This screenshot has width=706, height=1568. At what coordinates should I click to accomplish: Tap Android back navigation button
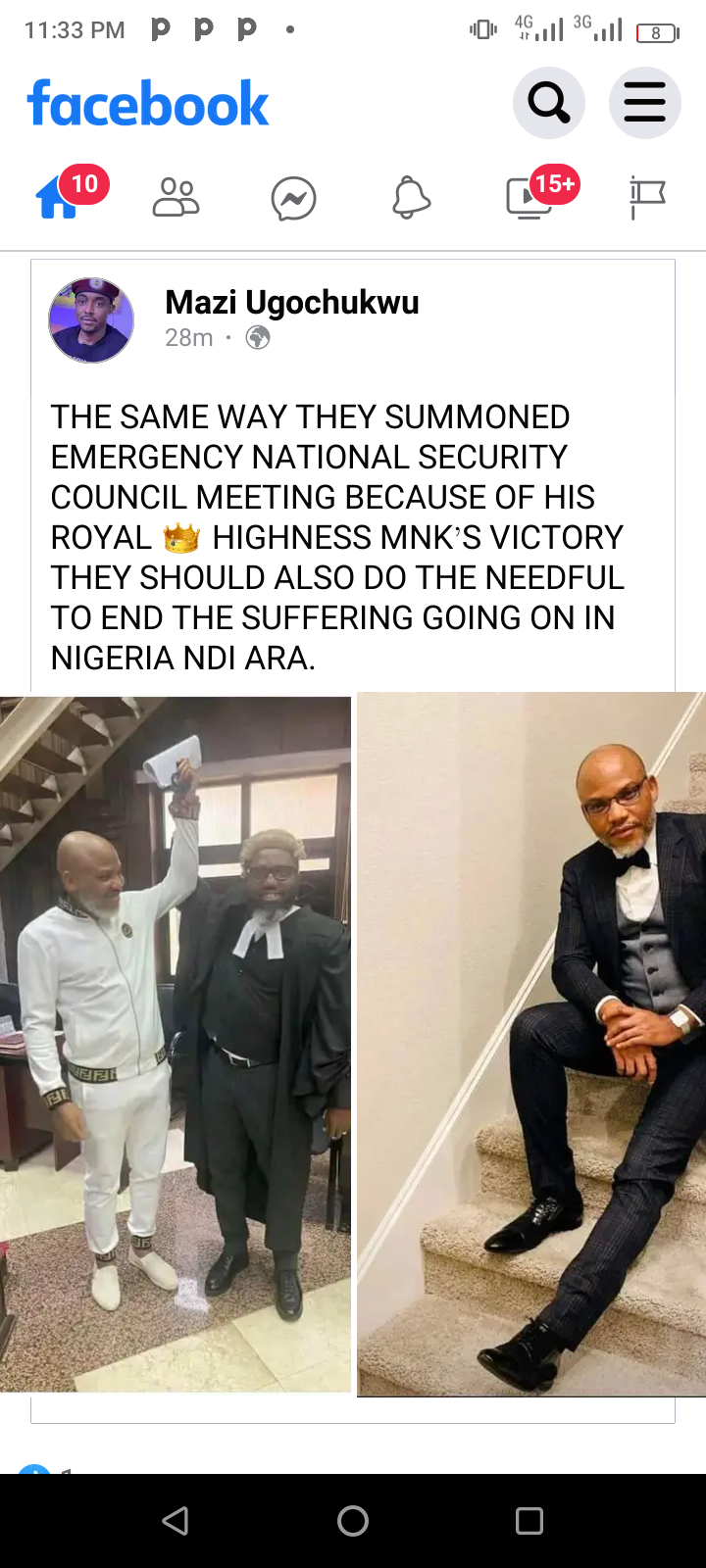tap(176, 1521)
